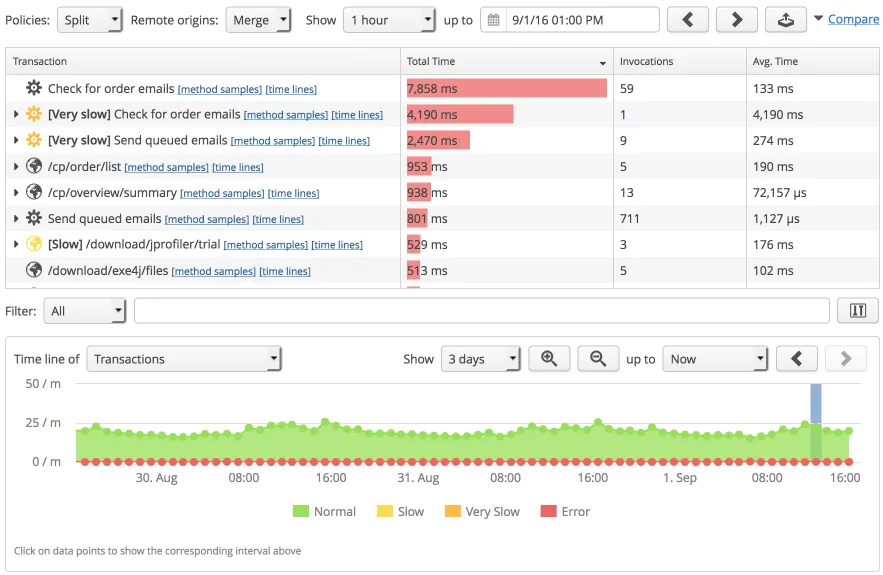Viewport: 883px width, 575px height.
Task: Open the calendar date picker icon
Action: click(493, 20)
